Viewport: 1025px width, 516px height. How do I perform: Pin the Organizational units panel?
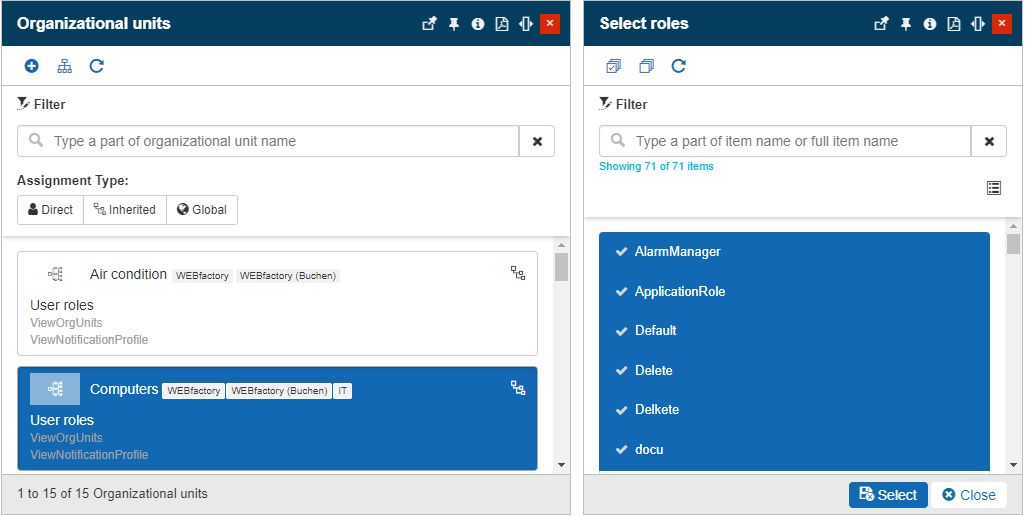454,24
